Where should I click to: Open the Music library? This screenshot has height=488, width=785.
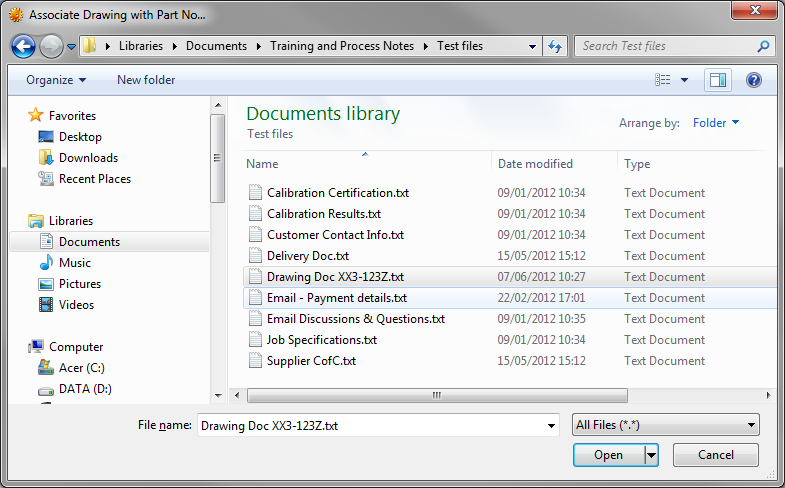pyautogui.click(x=75, y=263)
